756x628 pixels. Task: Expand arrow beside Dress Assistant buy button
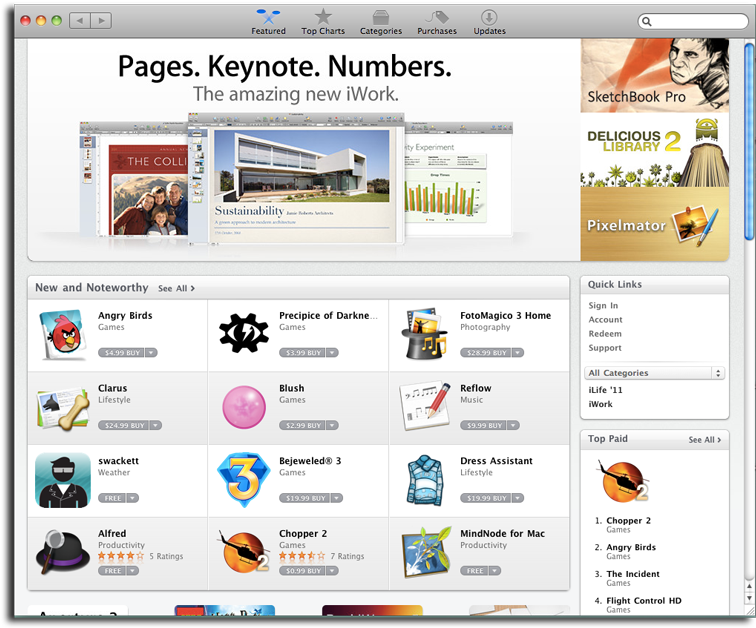point(518,498)
